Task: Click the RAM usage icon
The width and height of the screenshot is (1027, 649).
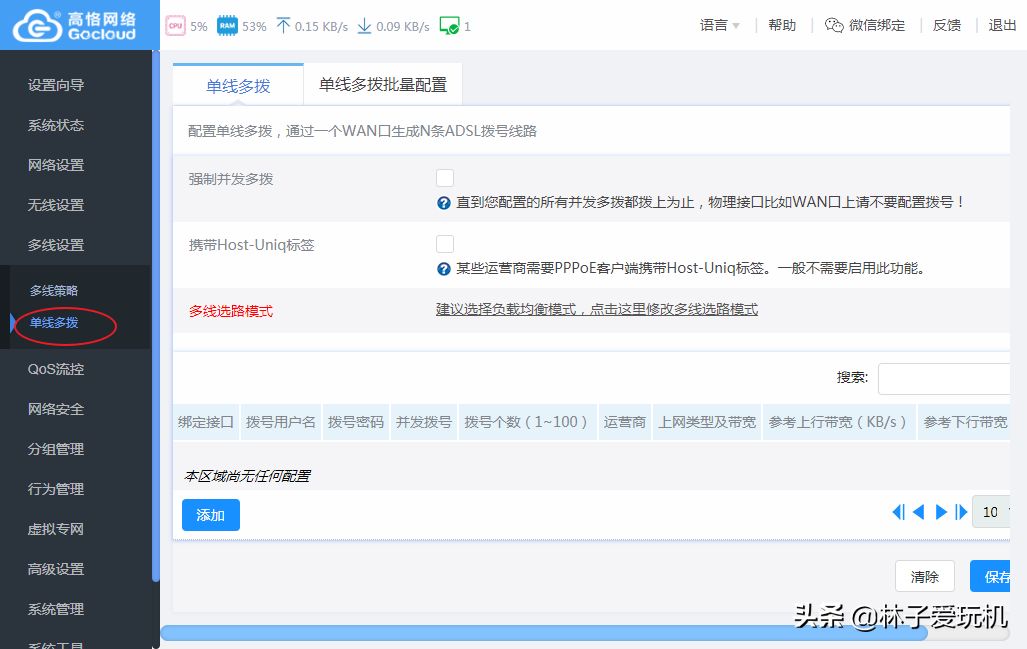Action: (x=227, y=26)
